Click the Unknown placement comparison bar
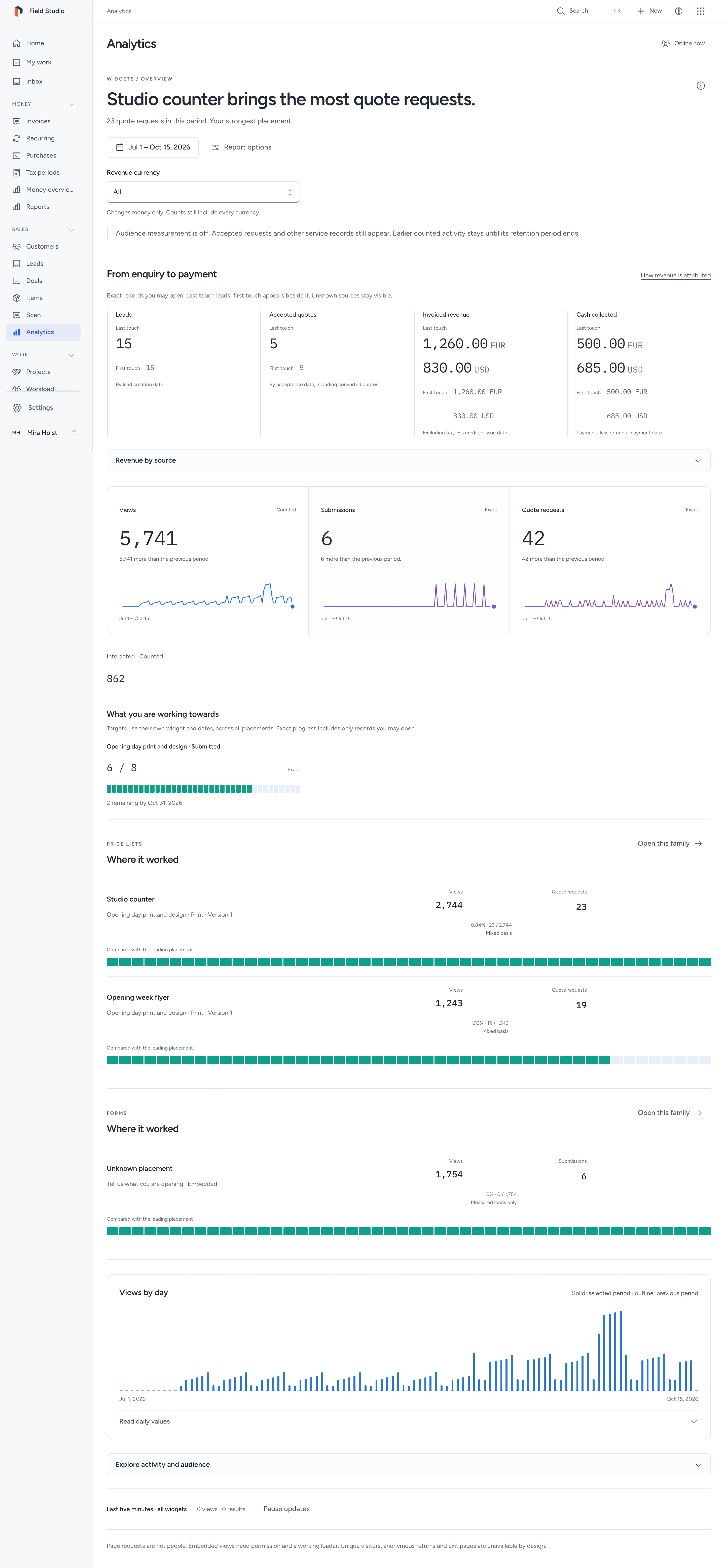Screen dimensions: 725x1568 click(x=409, y=1231)
